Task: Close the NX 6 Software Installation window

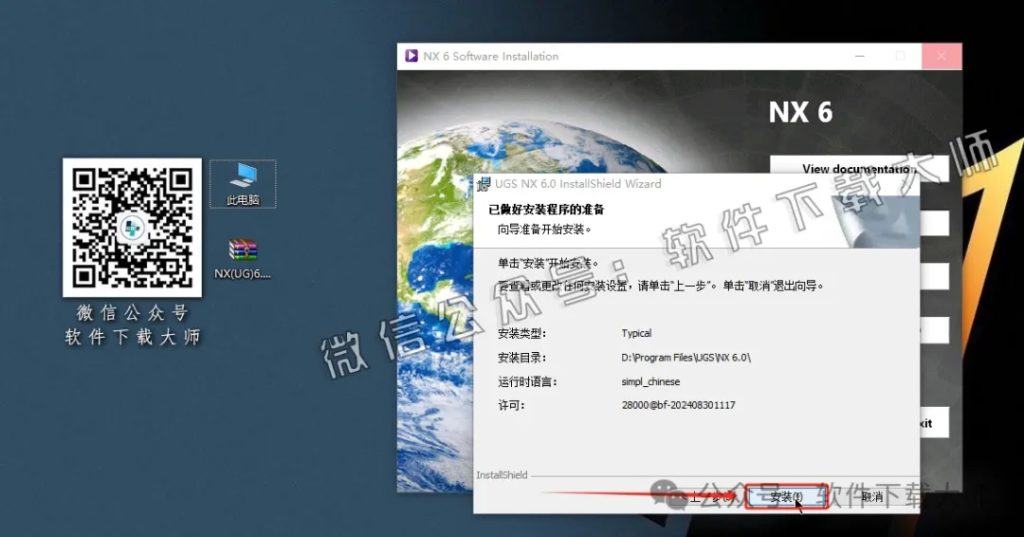Action: click(941, 56)
